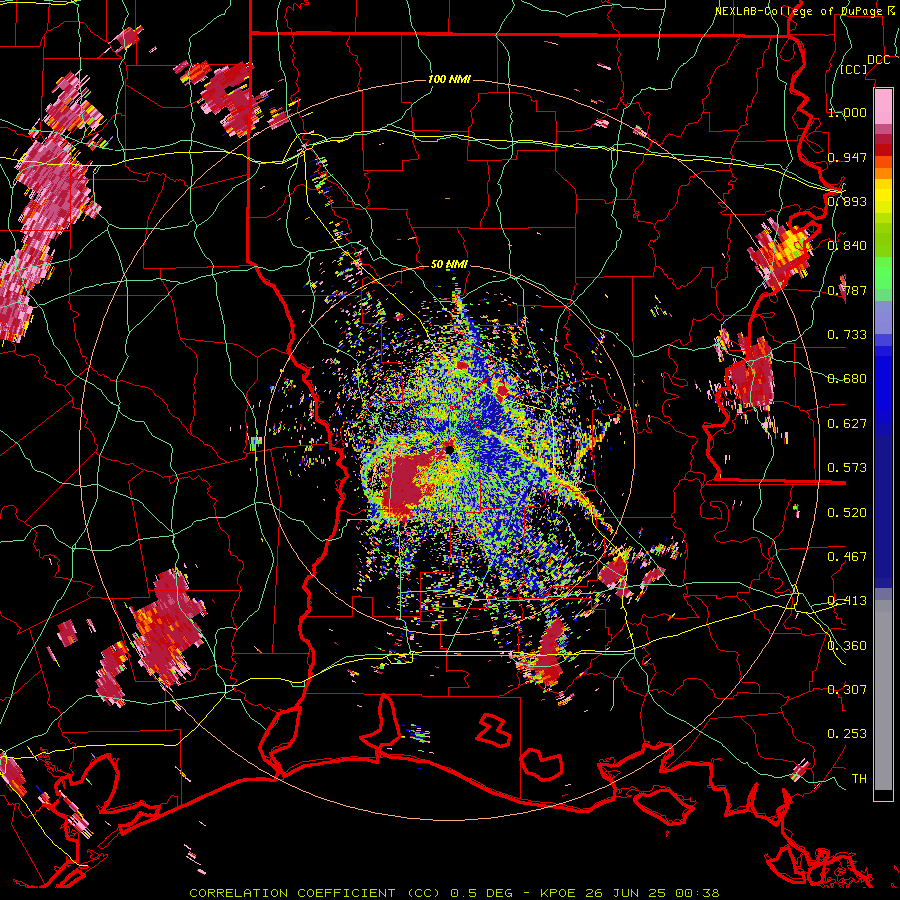Click the 0.520 scale value
900x900 pixels.
(847, 512)
